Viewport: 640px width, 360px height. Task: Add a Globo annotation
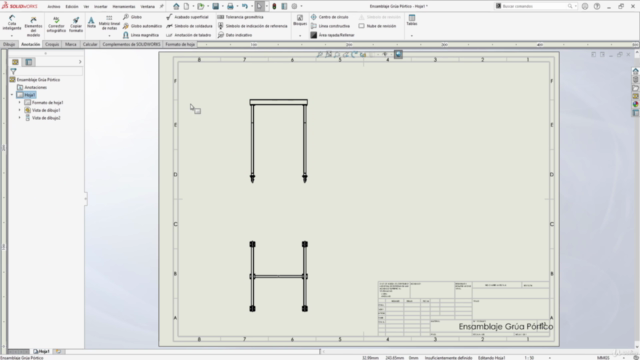click(x=132, y=17)
